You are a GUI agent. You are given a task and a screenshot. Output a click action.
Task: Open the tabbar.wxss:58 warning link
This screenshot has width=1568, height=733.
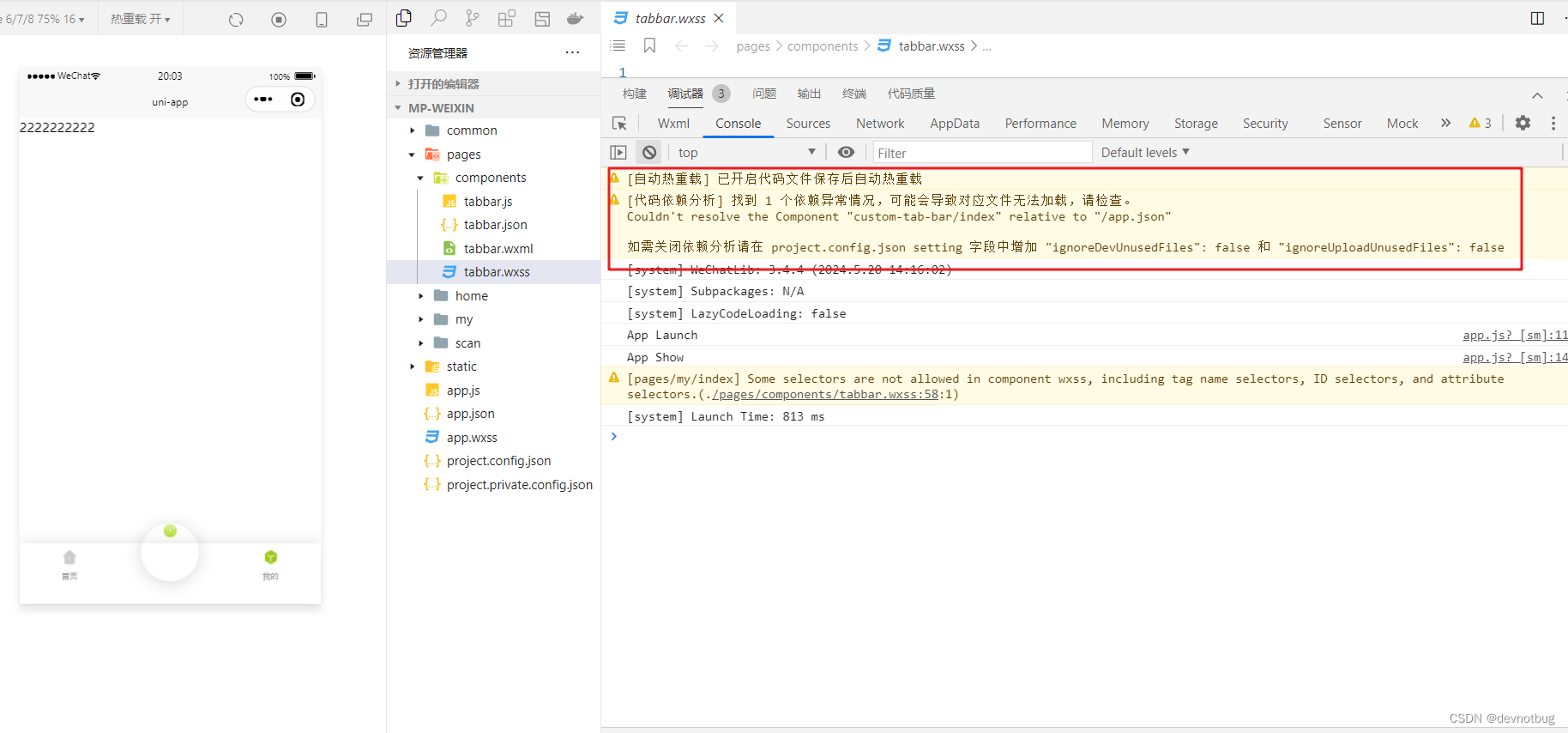(823, 395)
